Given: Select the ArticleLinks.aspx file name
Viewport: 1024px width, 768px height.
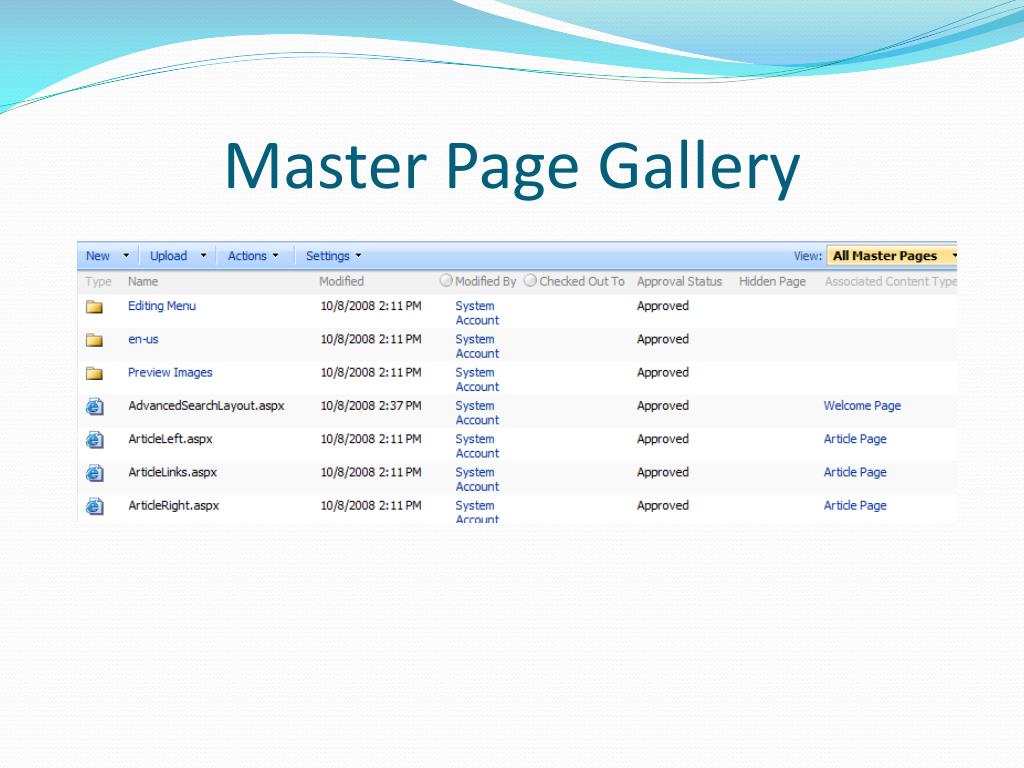Looking at the screenshot, I should tap(172, 472).
